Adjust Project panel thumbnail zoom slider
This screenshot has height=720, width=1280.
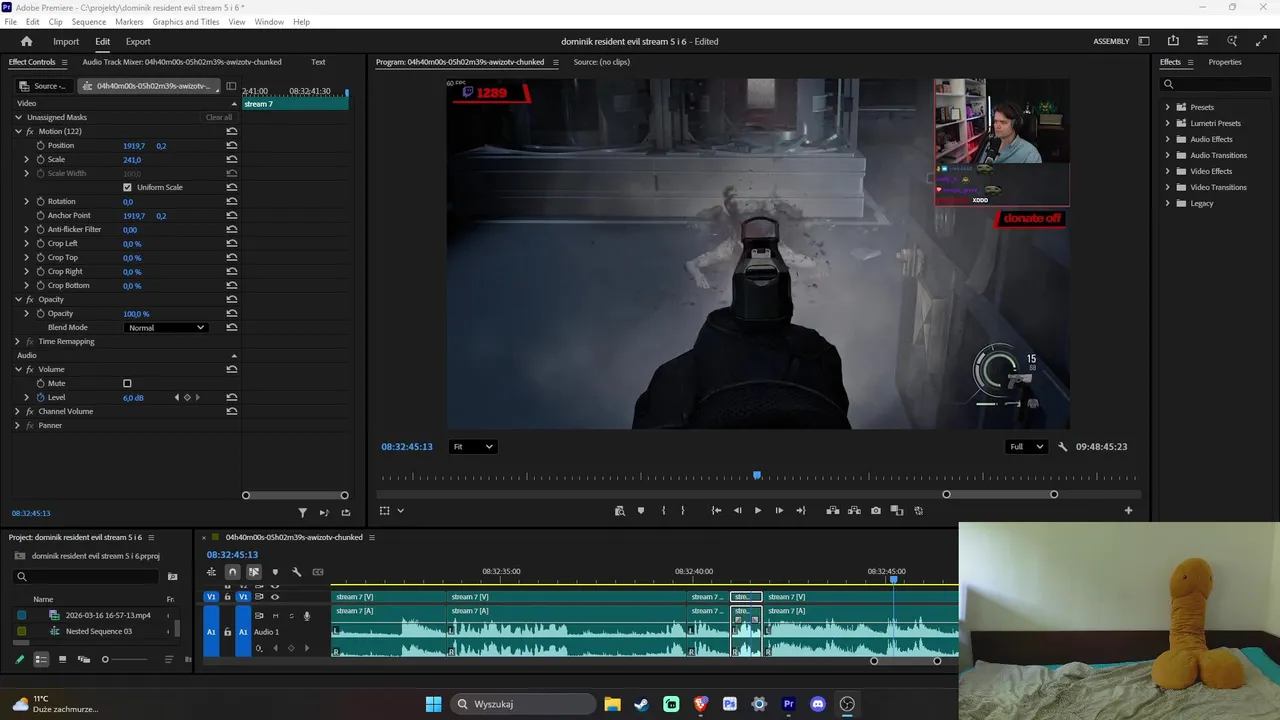[105, 659]
